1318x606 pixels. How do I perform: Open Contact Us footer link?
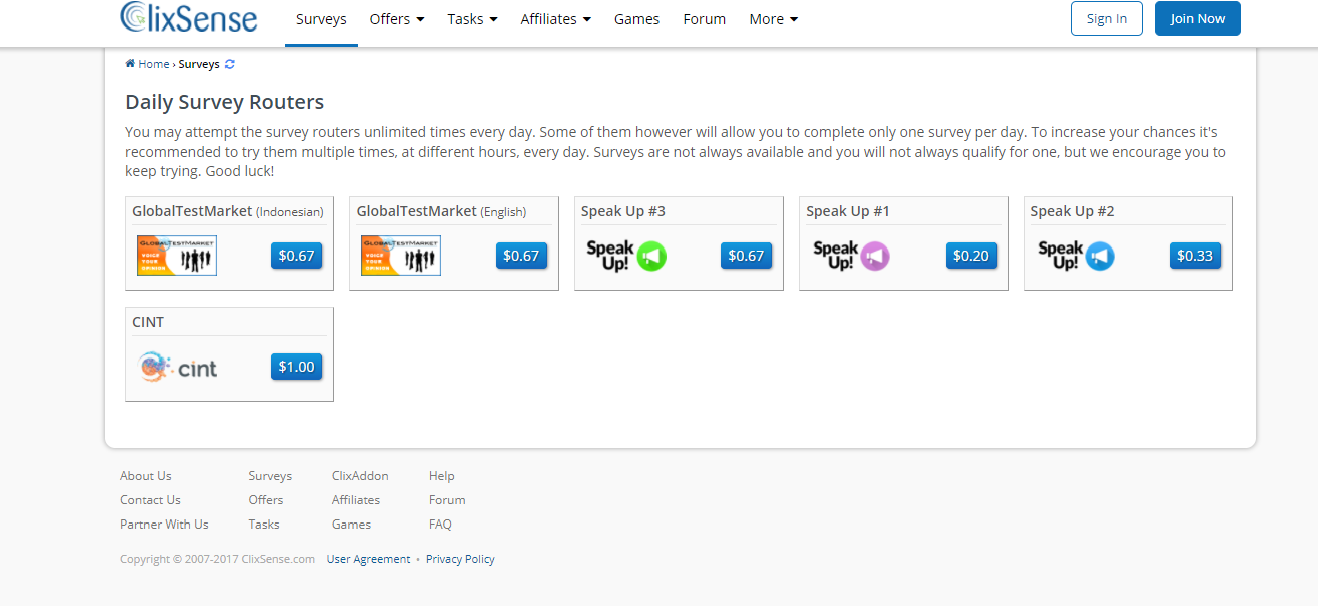[x=150, y=500]
